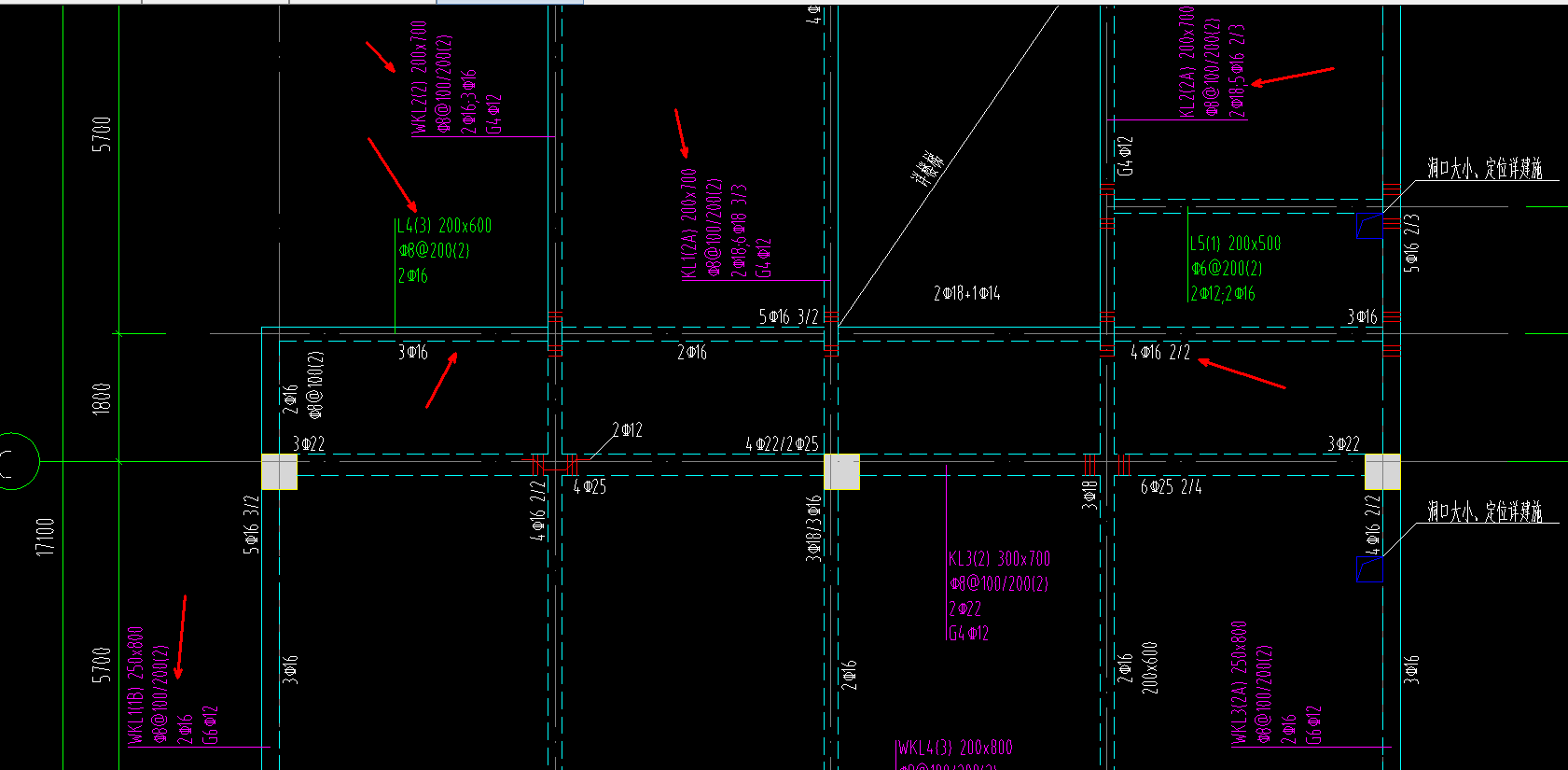Click the left gray column square
This screenshot has width=1568, height=770.
point(279,471)
